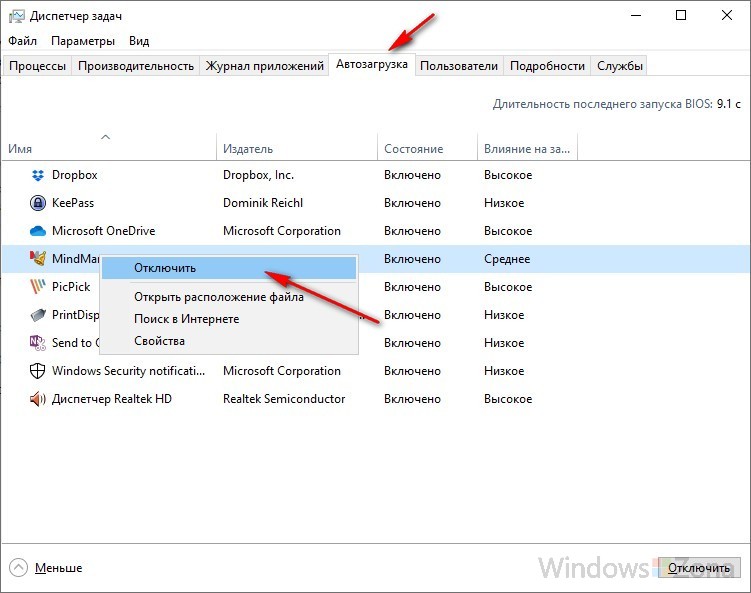751x593 pixels.
Task: Toggle sort order via the Имя column arrow
Action: [x=105, y=137]
